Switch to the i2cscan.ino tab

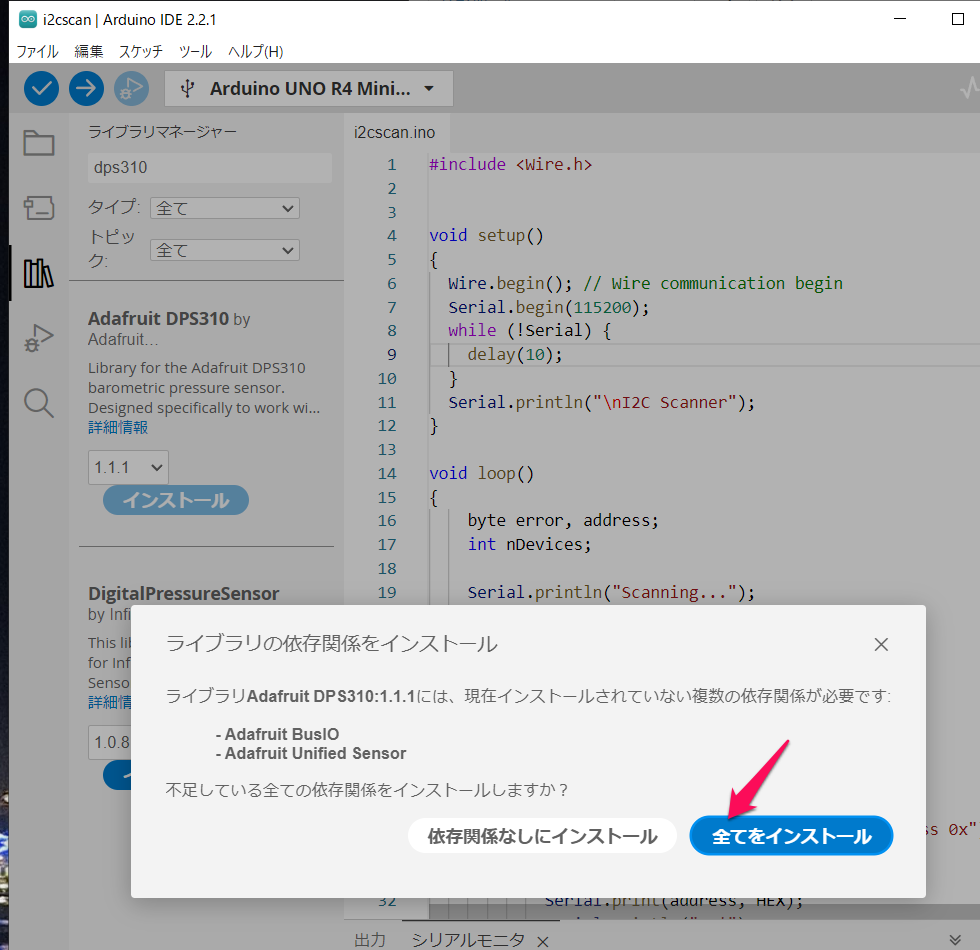pos(395,132)
